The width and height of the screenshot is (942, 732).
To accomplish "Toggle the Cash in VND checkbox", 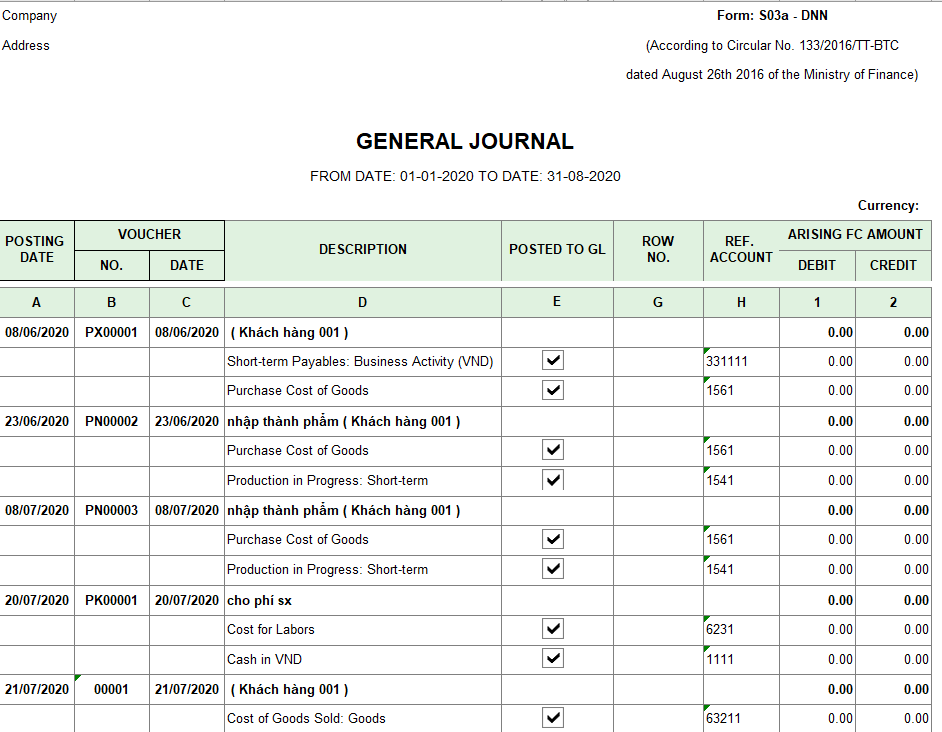I will point(552,659).
